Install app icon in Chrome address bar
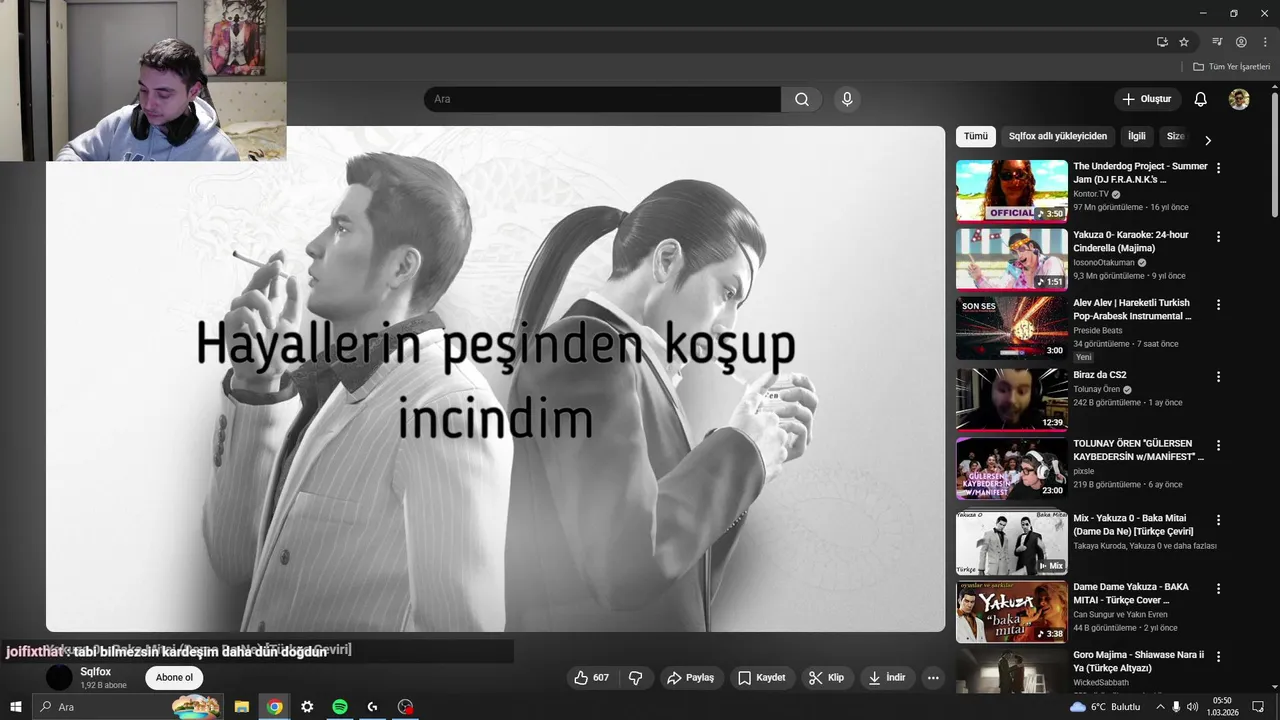 click(1162, 42)
